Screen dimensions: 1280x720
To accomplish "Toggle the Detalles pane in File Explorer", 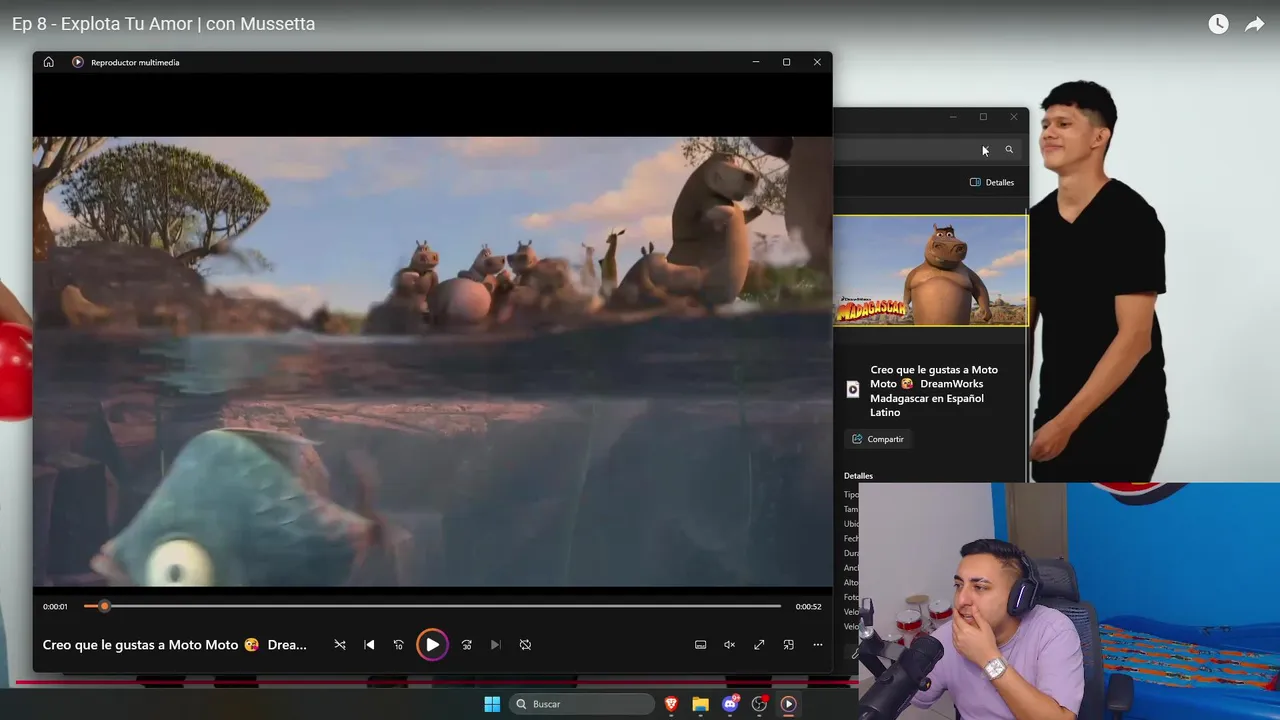I will 992,182.
